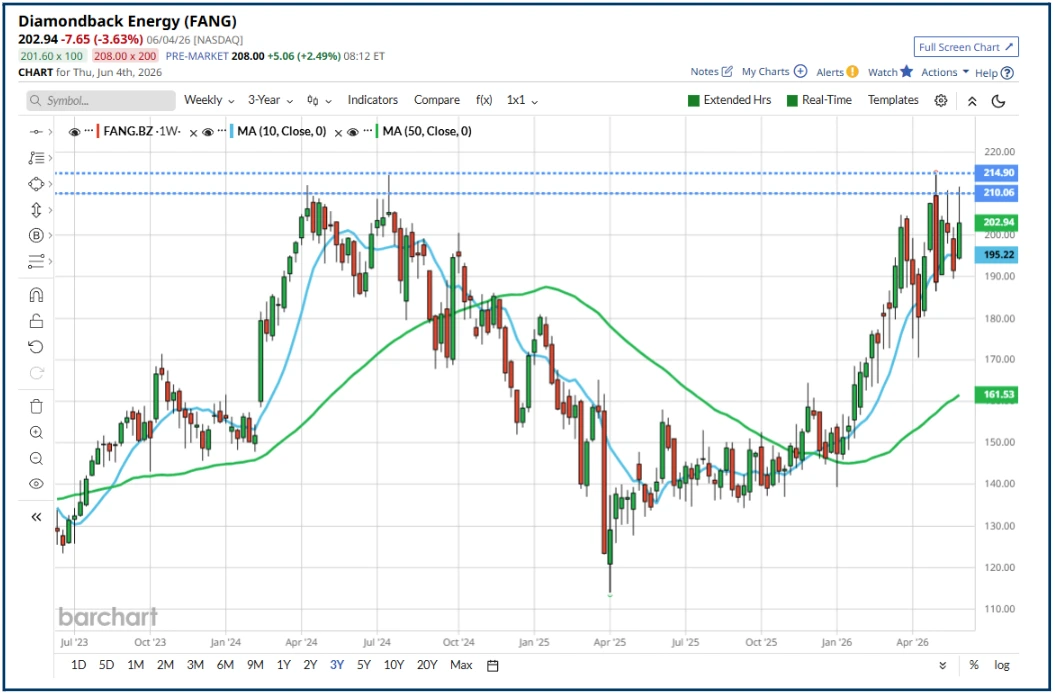Select the line drawing tool in the sidebar
Image resolution: width=1055 pixels, height=693 pixels.
pyautogui.click(x=36, y=132)
